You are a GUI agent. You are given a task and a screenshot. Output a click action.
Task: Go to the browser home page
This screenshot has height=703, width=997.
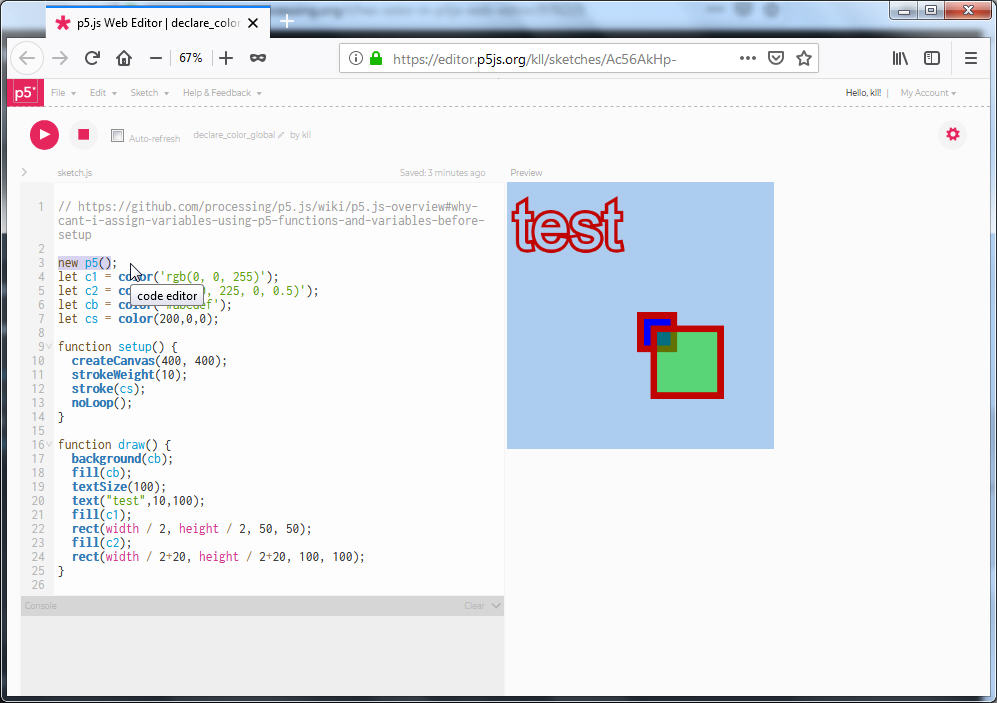pos(124,58)
